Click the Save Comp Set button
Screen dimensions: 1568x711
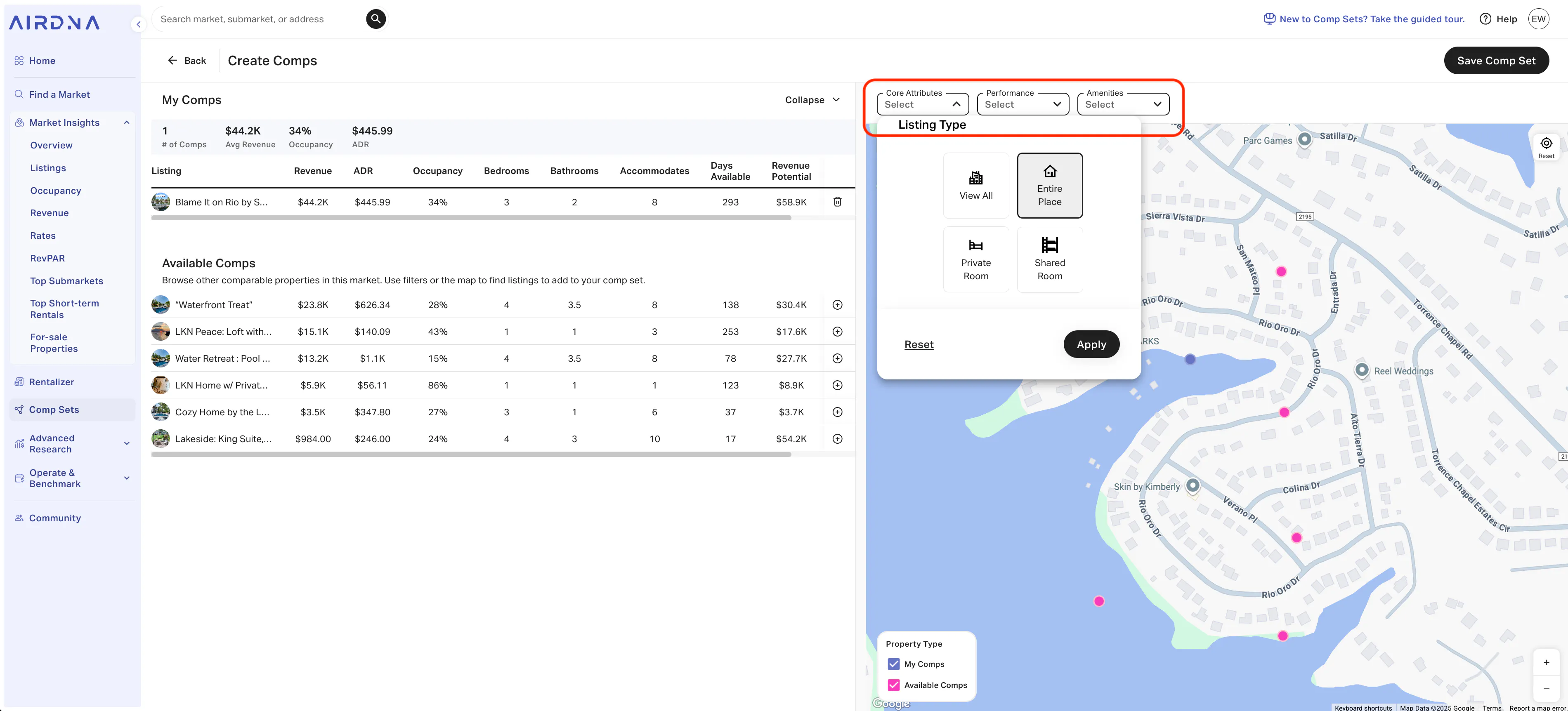tap(1496, 60)
